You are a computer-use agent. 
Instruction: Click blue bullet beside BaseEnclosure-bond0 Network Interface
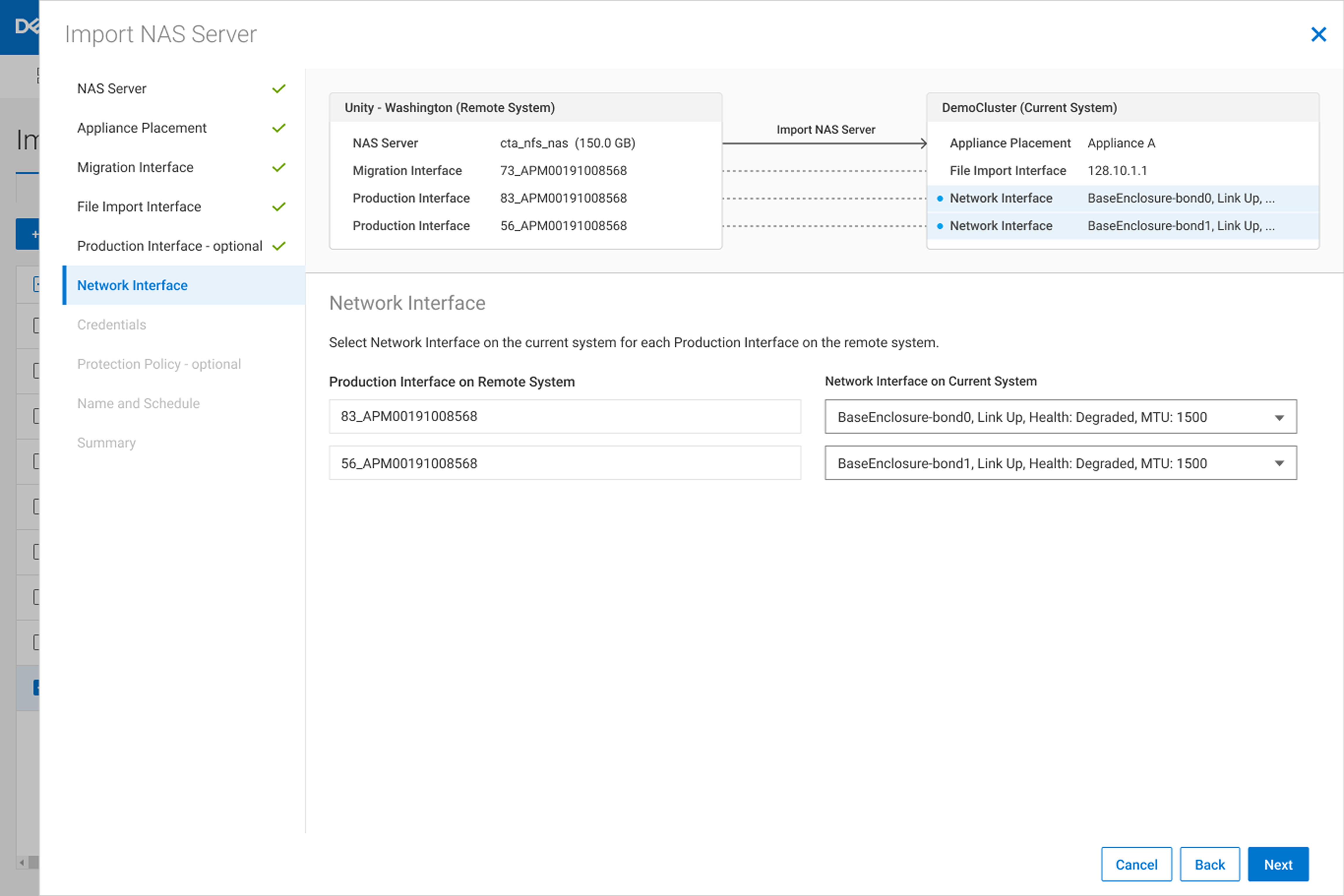tap(940, 198)
